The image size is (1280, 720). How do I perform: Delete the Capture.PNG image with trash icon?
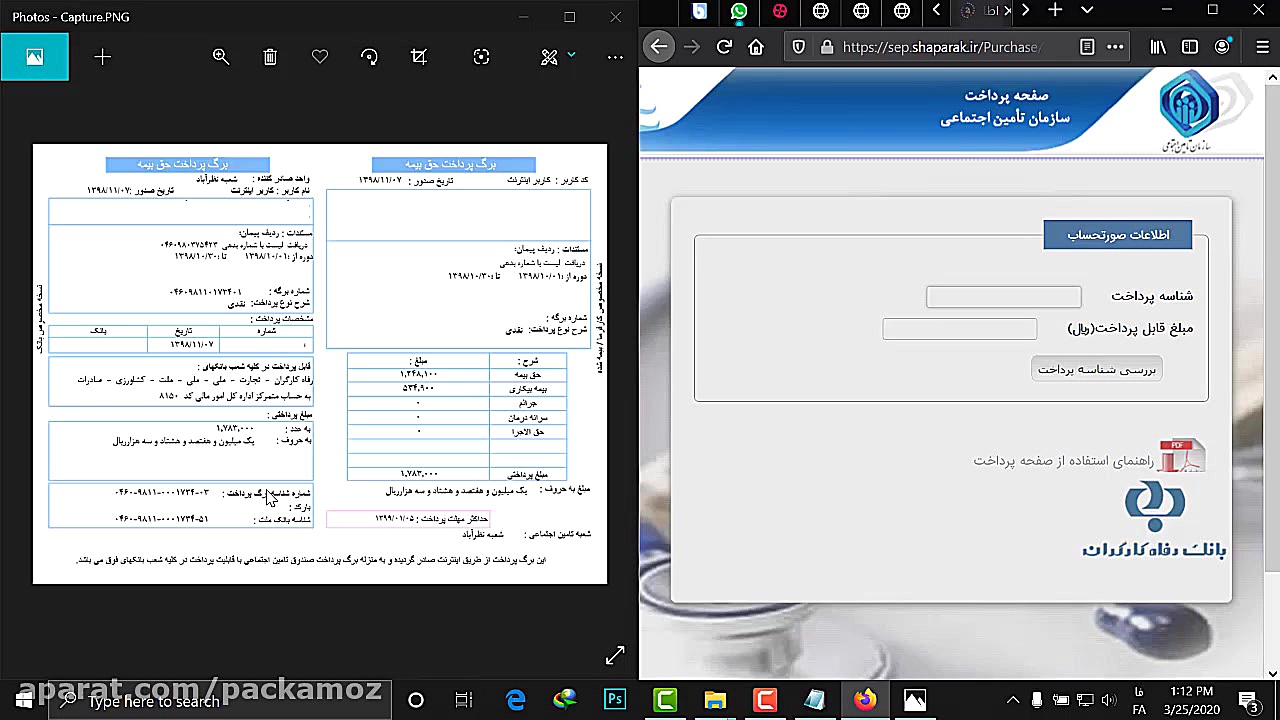pyautogui.click(x=270, y=57)
